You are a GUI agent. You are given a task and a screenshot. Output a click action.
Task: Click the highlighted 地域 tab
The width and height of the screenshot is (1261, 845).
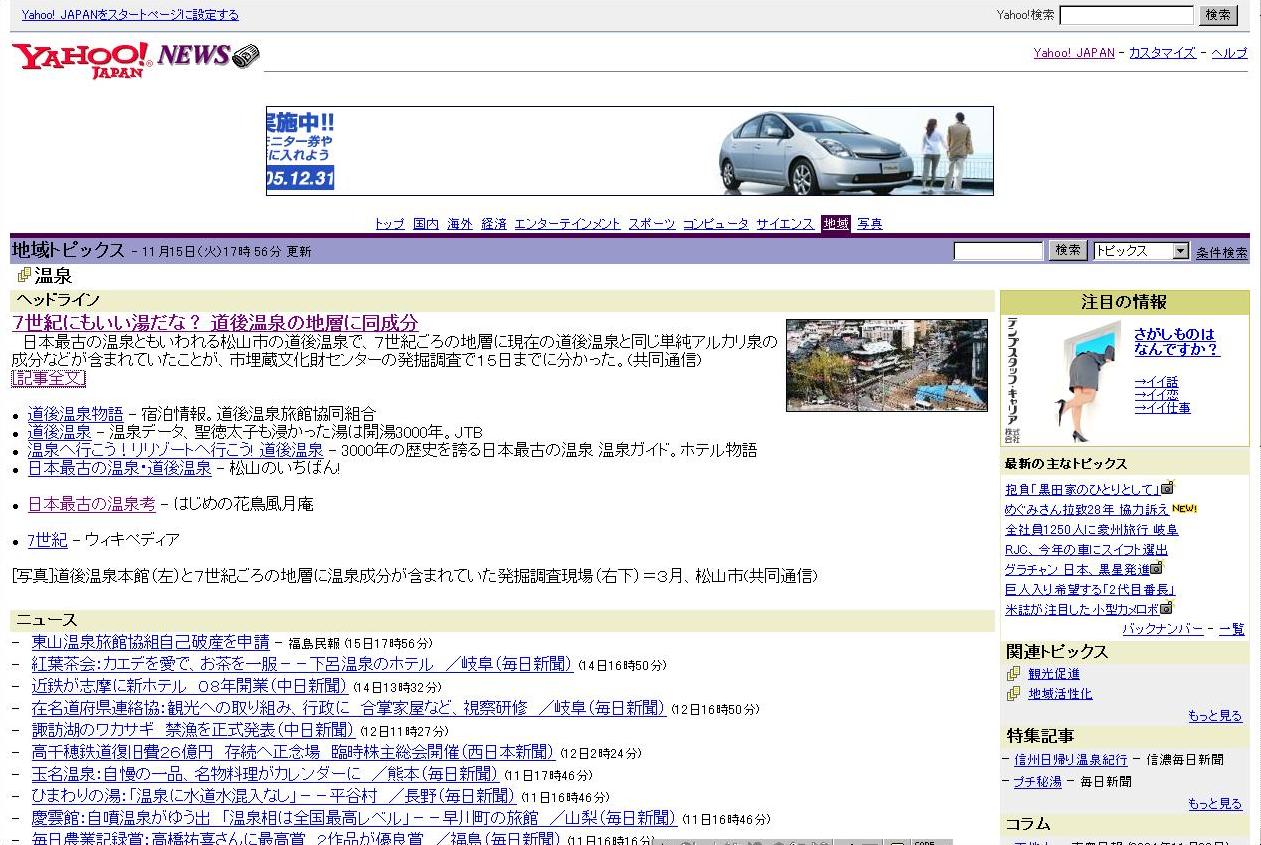tap(836, 224)
